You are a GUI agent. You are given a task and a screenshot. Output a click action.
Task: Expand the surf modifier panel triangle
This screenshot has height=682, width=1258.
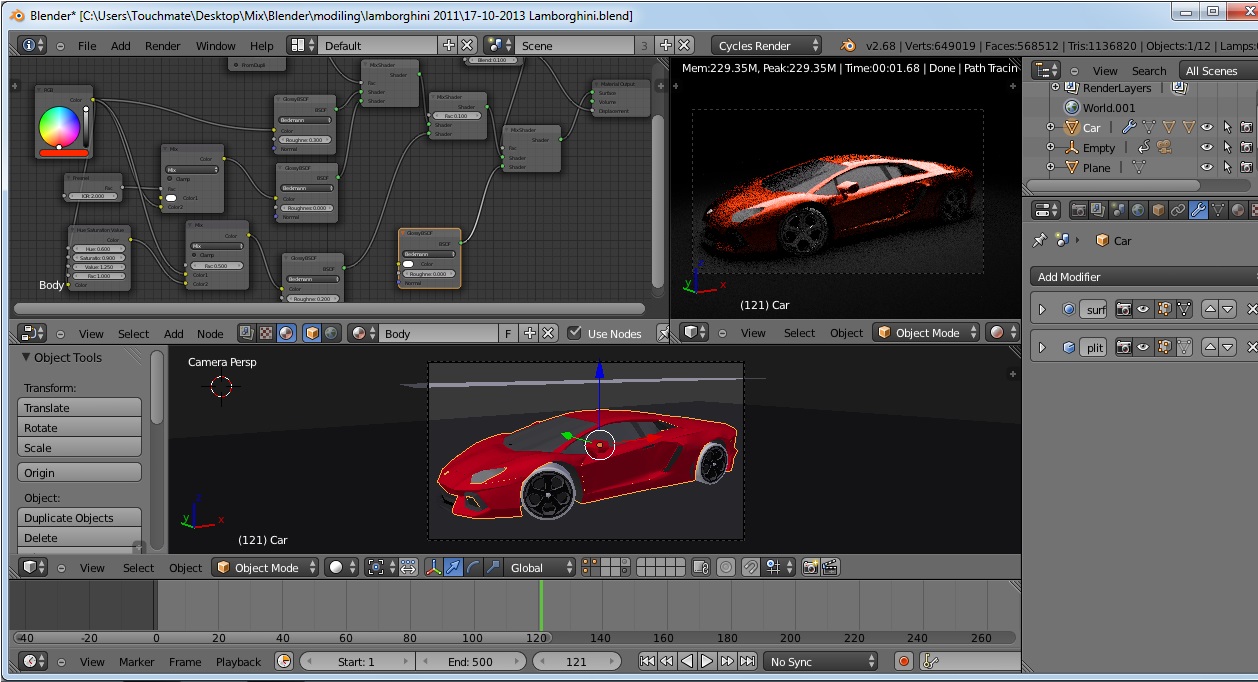pyautogui.click(x=1042, y=309)
